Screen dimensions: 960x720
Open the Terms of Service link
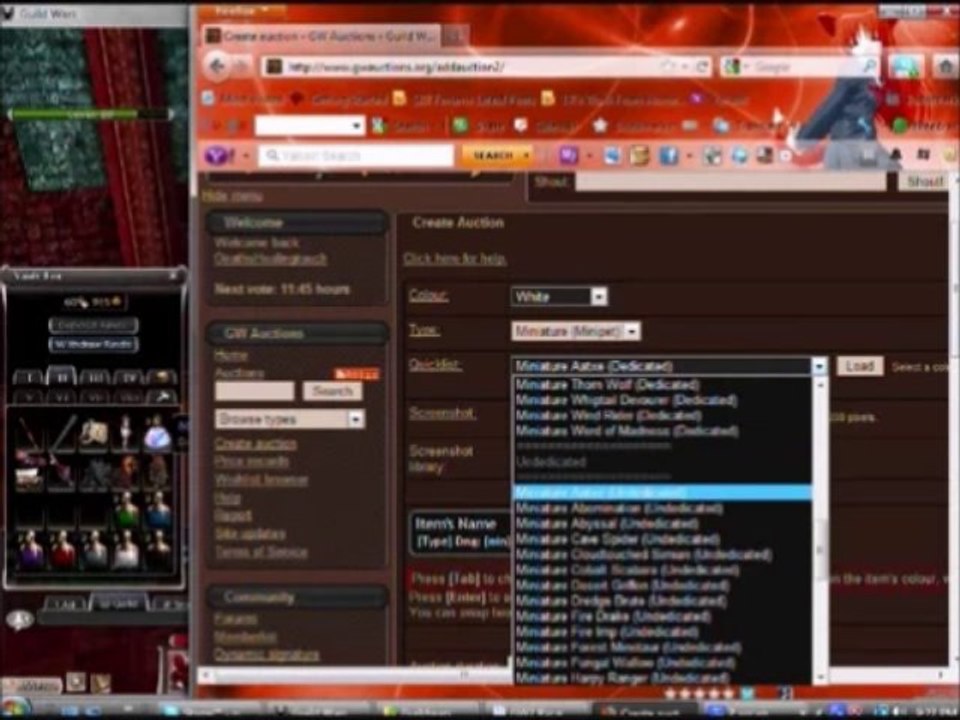[261, 552]
